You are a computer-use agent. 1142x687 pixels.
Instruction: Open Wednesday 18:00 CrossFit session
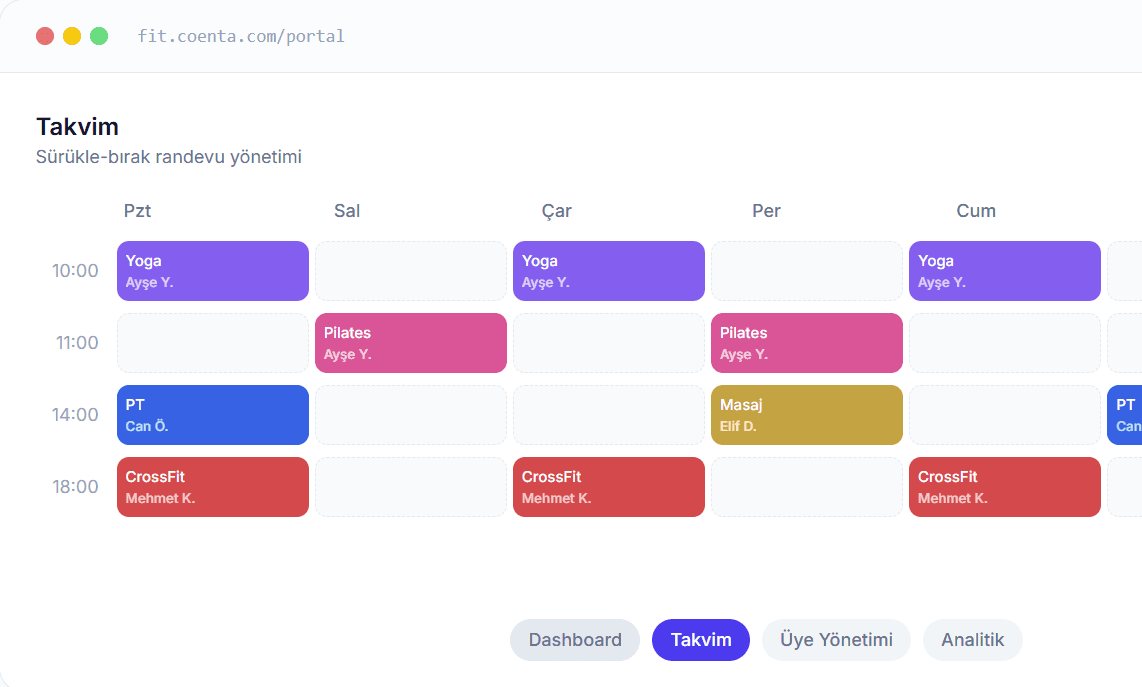609,487
